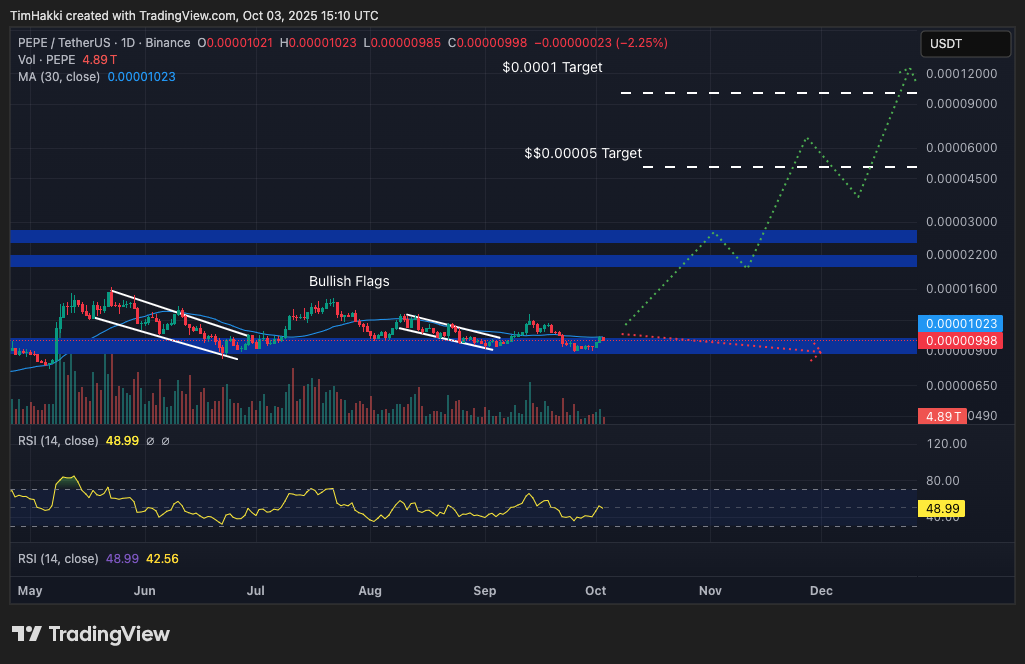Click the Jul label on time axis

[x=255, y=591]
